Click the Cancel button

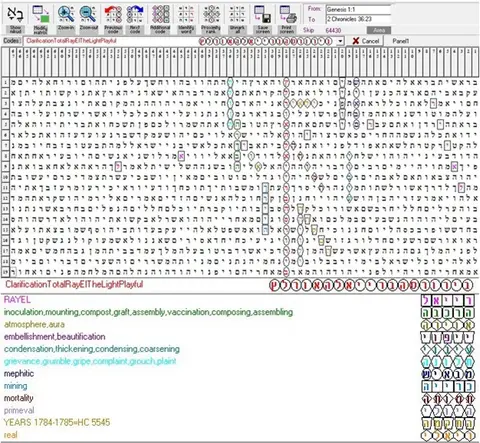pyautogui.click(x=366, y=41)
